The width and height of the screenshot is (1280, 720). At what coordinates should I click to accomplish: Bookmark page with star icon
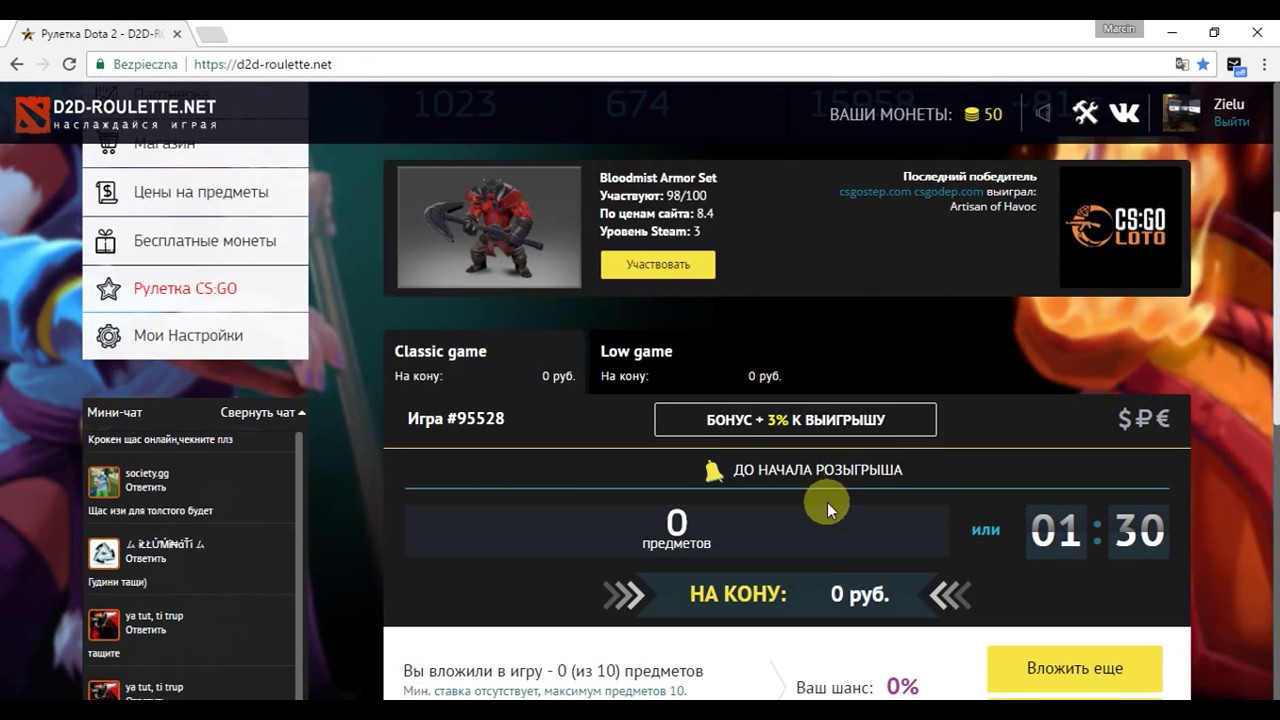1203,64
